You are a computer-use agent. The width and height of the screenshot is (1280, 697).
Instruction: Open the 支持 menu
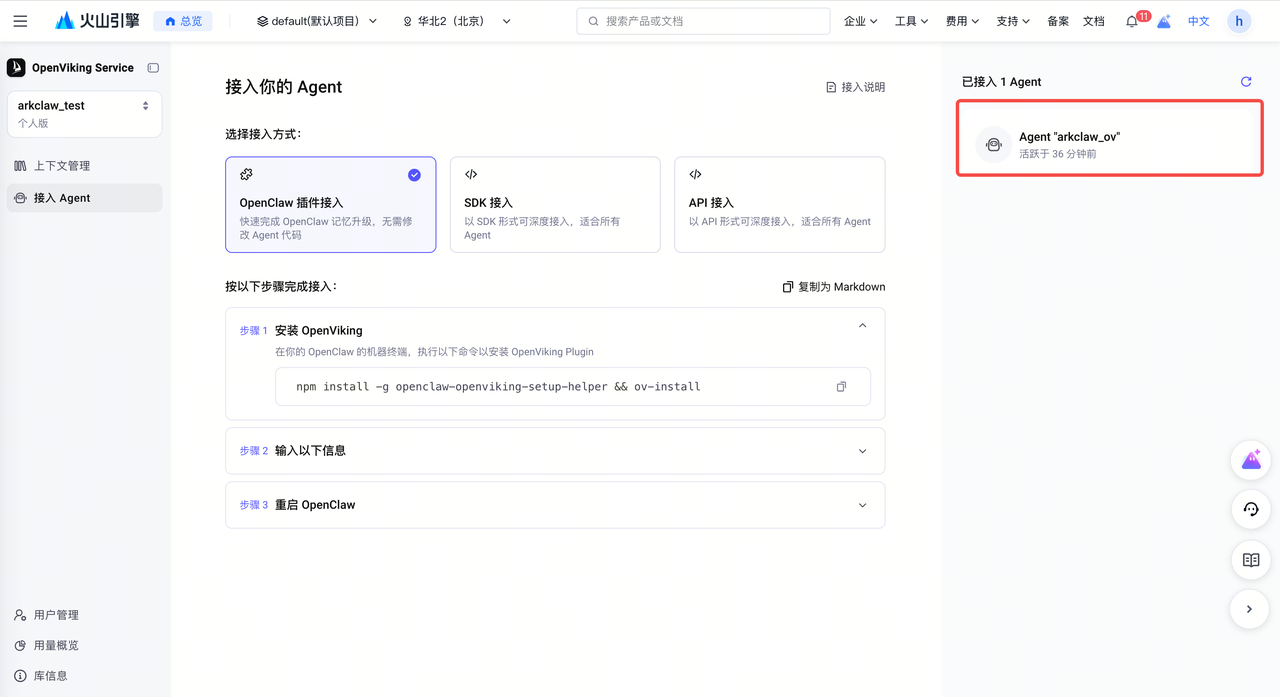click(1013, 21)
